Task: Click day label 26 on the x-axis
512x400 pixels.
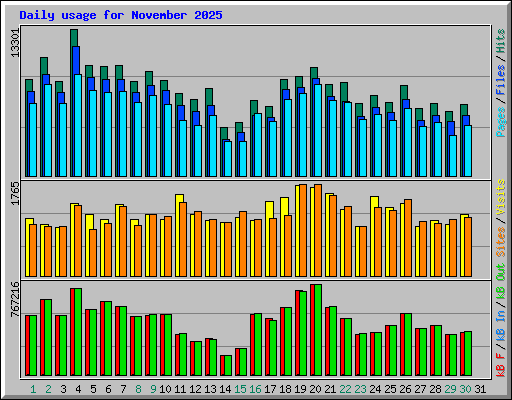Action: [405, 389]
